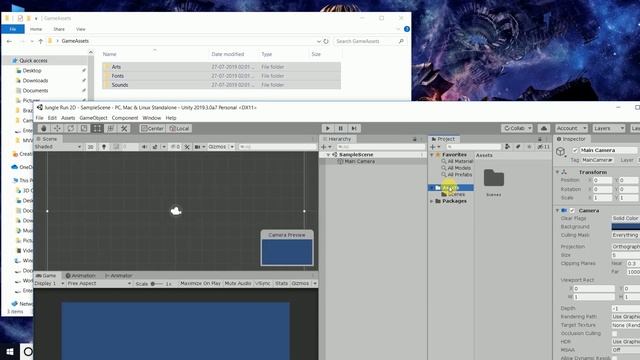The image size is (640, 360).
Task: Open Unity Window menu
Action: pos(152,118)
